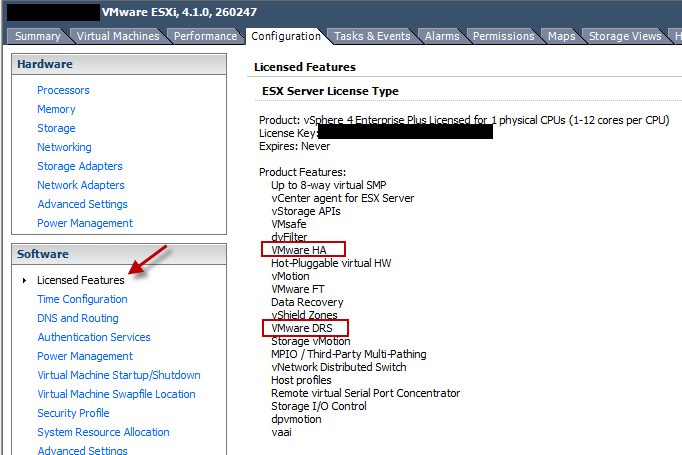Image resolution: width=682 pixels, height=455 pixels.
Task: Click the 'vaai' feature entry
Action: (281, 432)
